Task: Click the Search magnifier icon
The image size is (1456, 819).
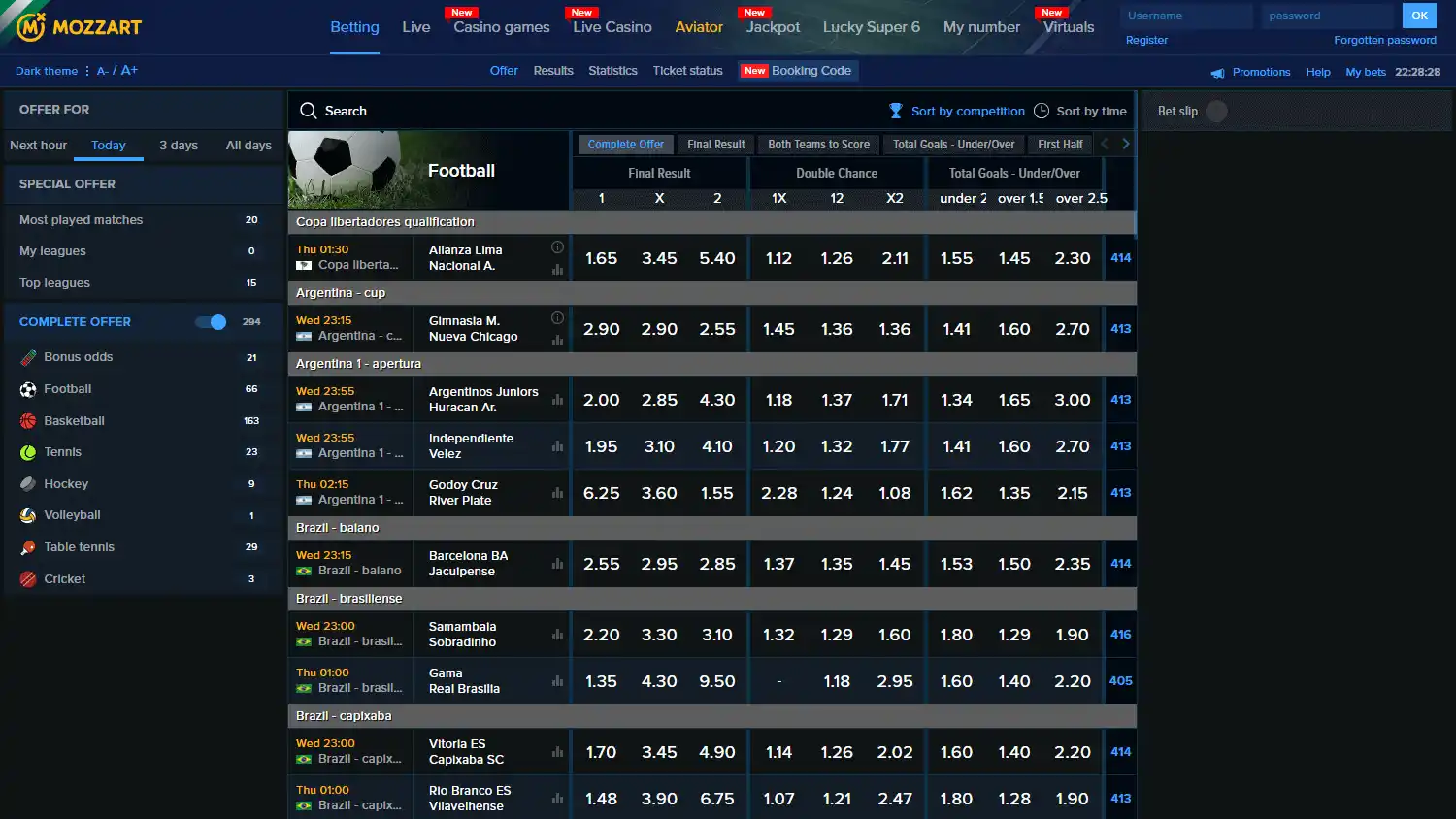Action: pos(309,111)
